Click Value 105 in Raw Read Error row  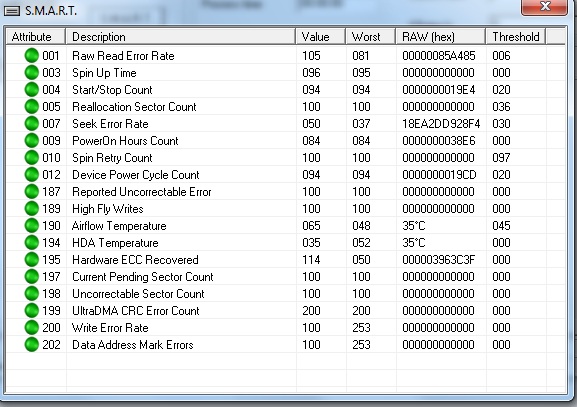[311, 56]
